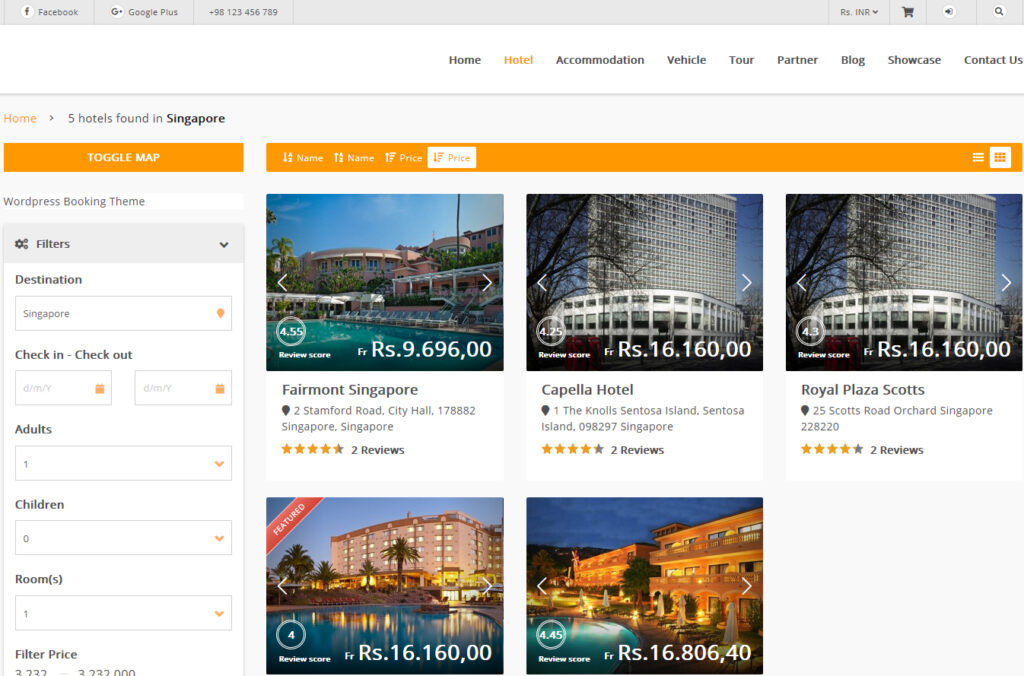This screenshot has height=676, width=1024.
Task: Click the Wordpress Booking Theme text
Action: point(74,201)
